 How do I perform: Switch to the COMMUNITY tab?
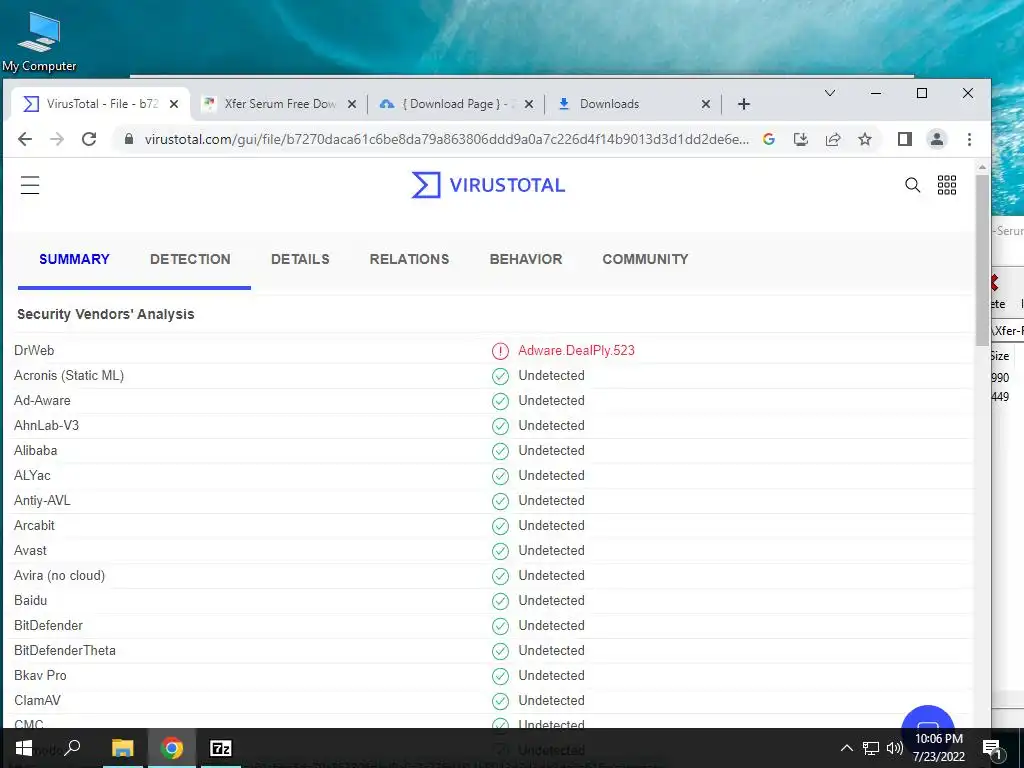tap(645, 259)
